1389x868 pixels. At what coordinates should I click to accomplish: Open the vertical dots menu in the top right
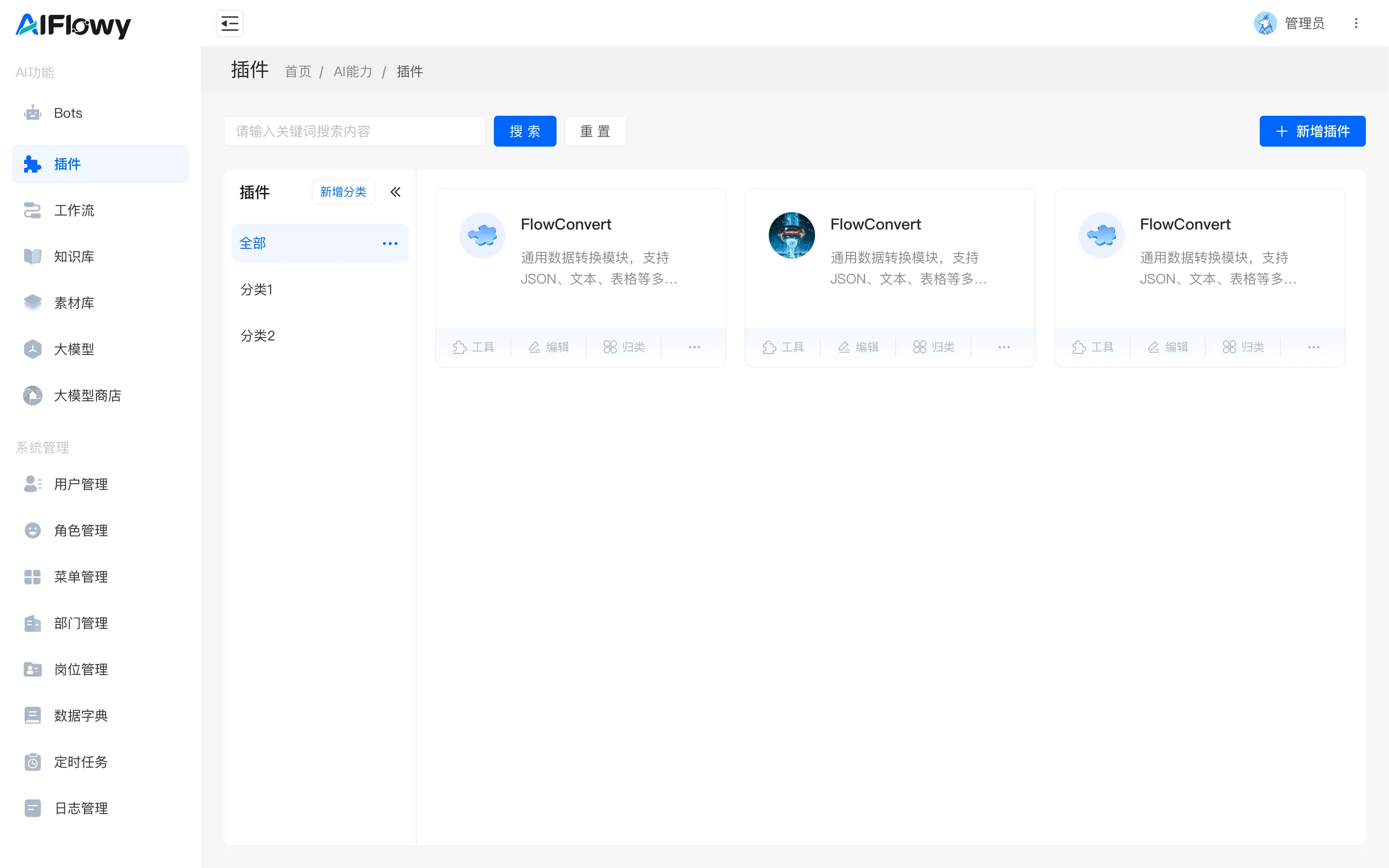click(x=1356, y=24)
